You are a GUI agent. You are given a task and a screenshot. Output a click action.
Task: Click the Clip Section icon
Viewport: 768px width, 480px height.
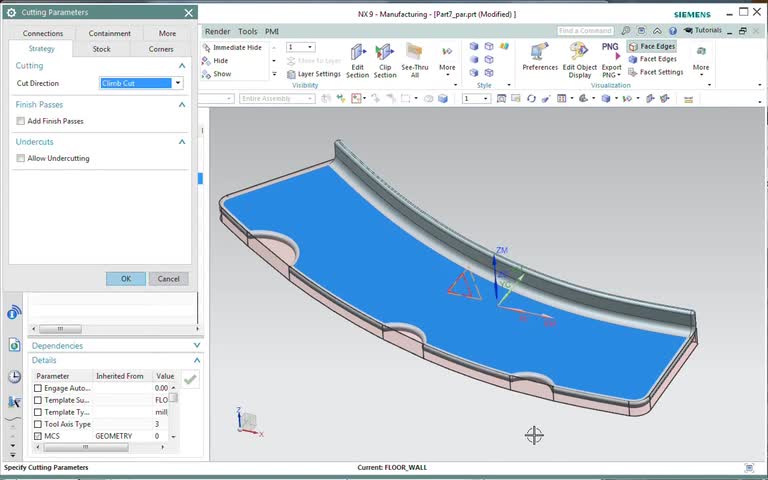click(x=385, y=52)
